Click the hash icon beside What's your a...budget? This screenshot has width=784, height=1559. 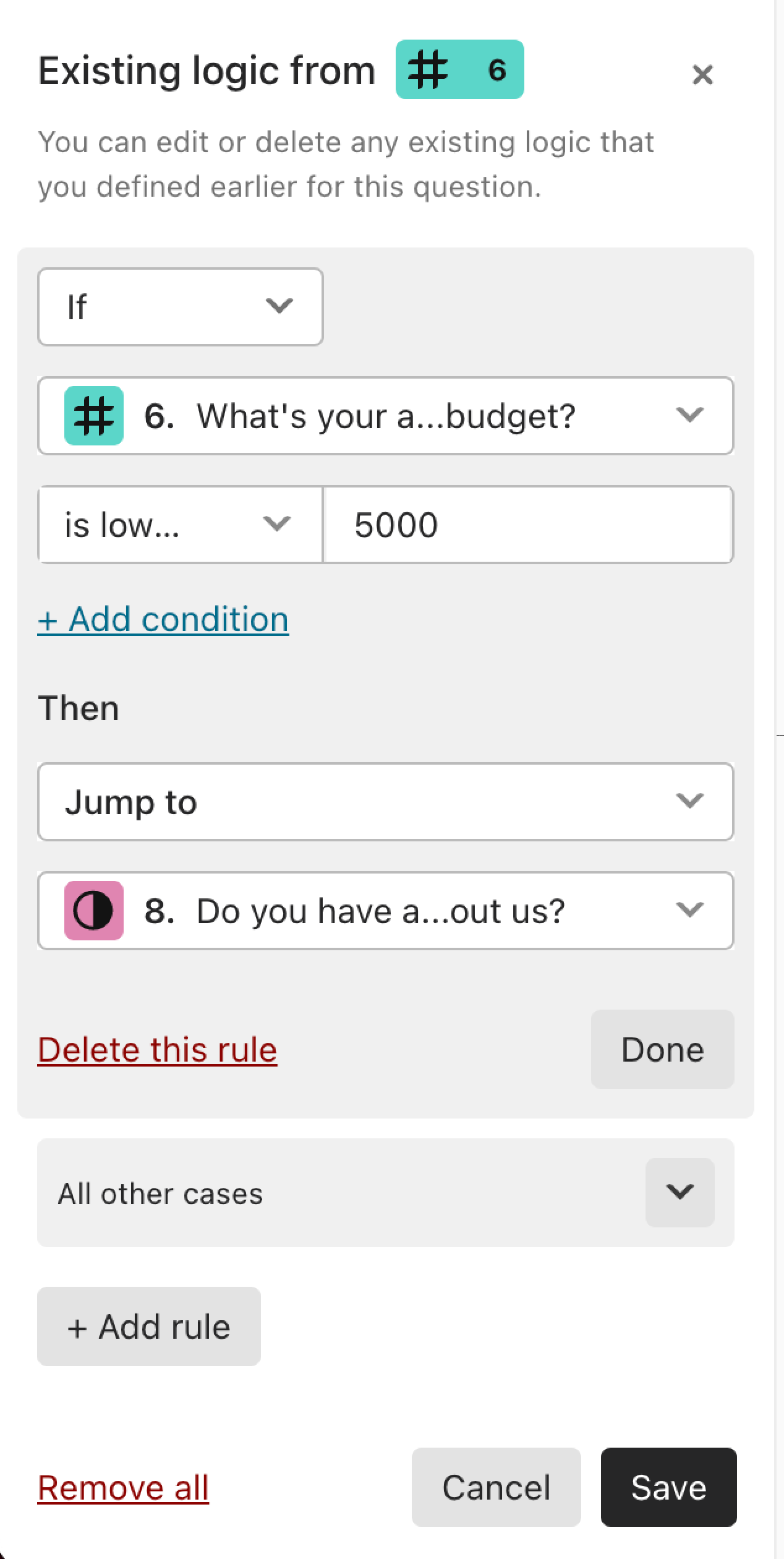tap(94, 416)
